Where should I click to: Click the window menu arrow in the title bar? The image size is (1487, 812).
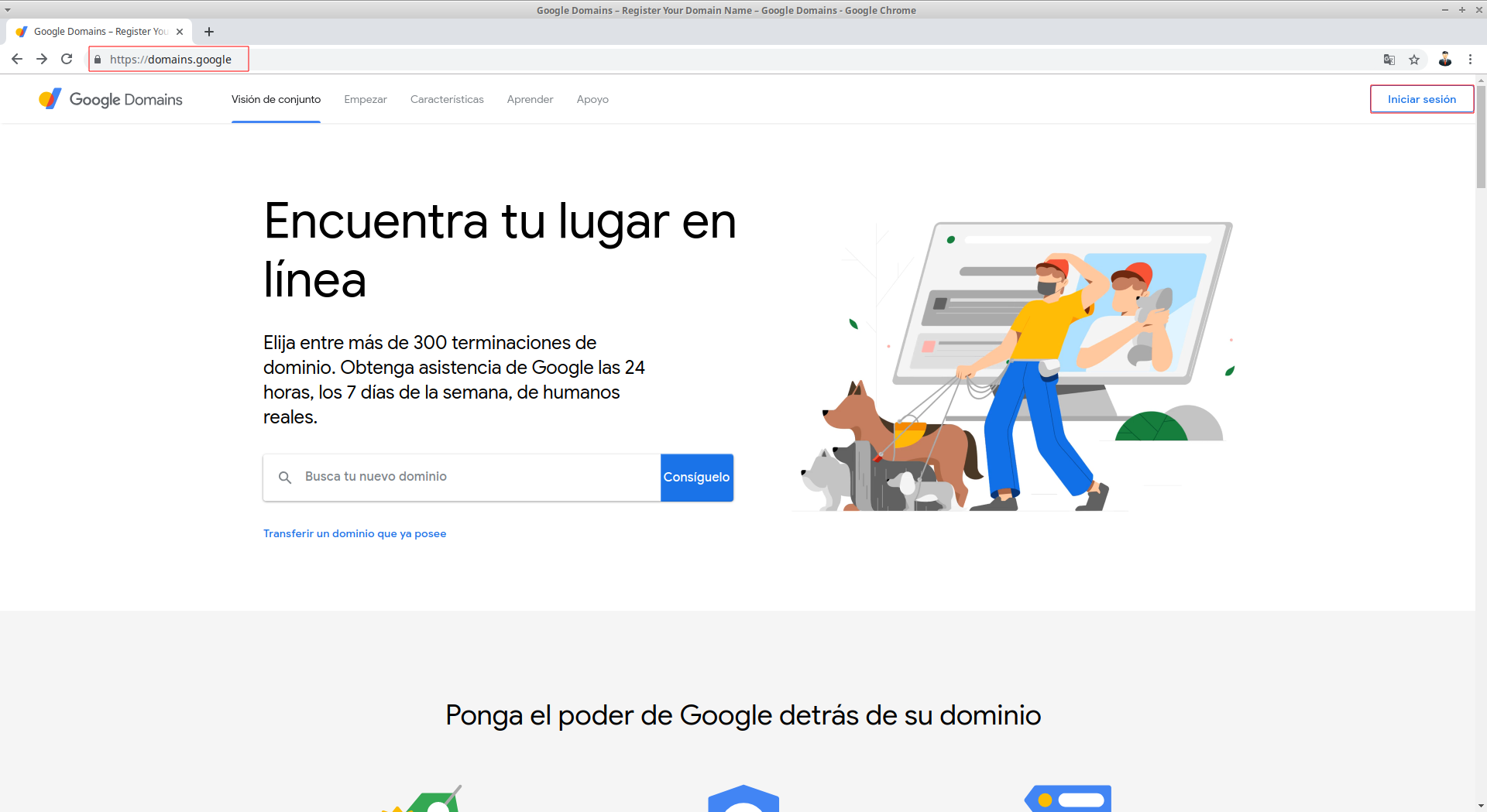click(8, 10)
